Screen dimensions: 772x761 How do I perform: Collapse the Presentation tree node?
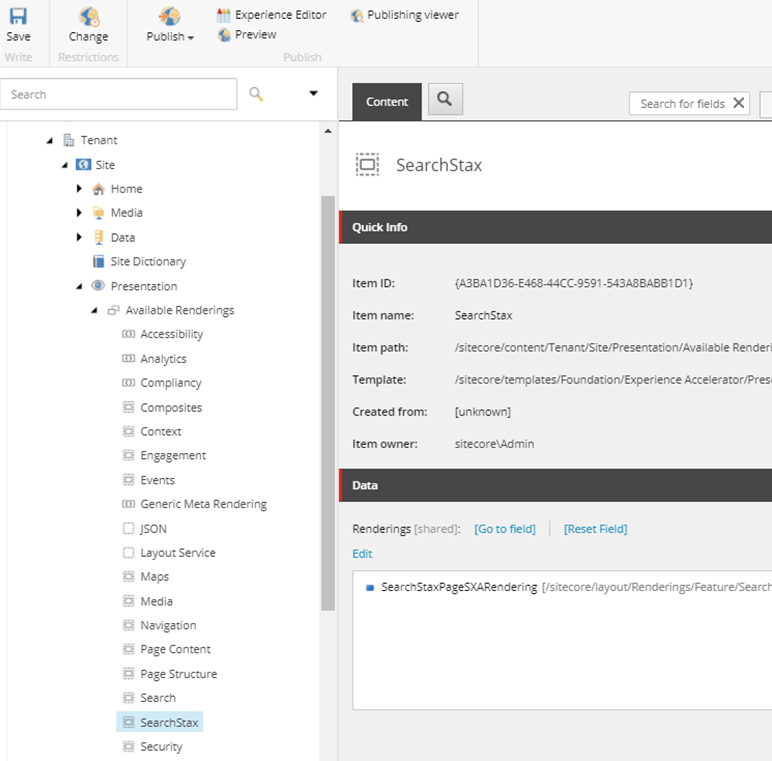tap(79, 286)
